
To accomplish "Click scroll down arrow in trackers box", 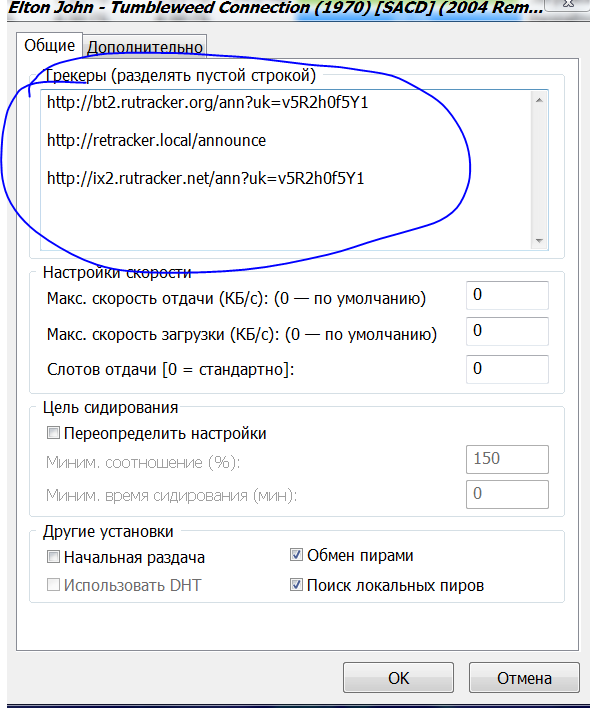I will (539, 241).
